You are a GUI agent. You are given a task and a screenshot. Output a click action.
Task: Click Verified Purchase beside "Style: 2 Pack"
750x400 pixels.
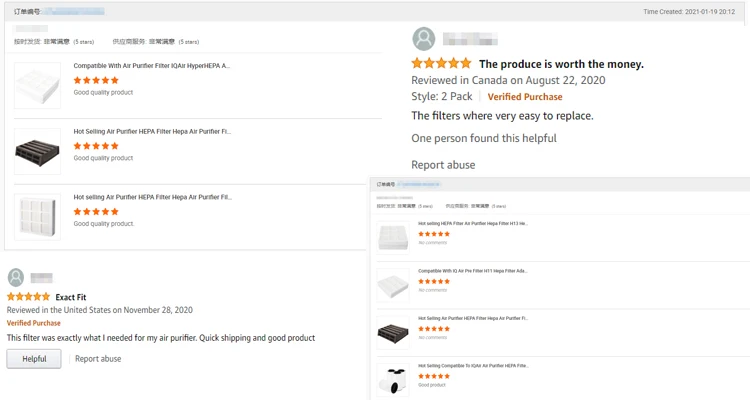pos(525,97)
